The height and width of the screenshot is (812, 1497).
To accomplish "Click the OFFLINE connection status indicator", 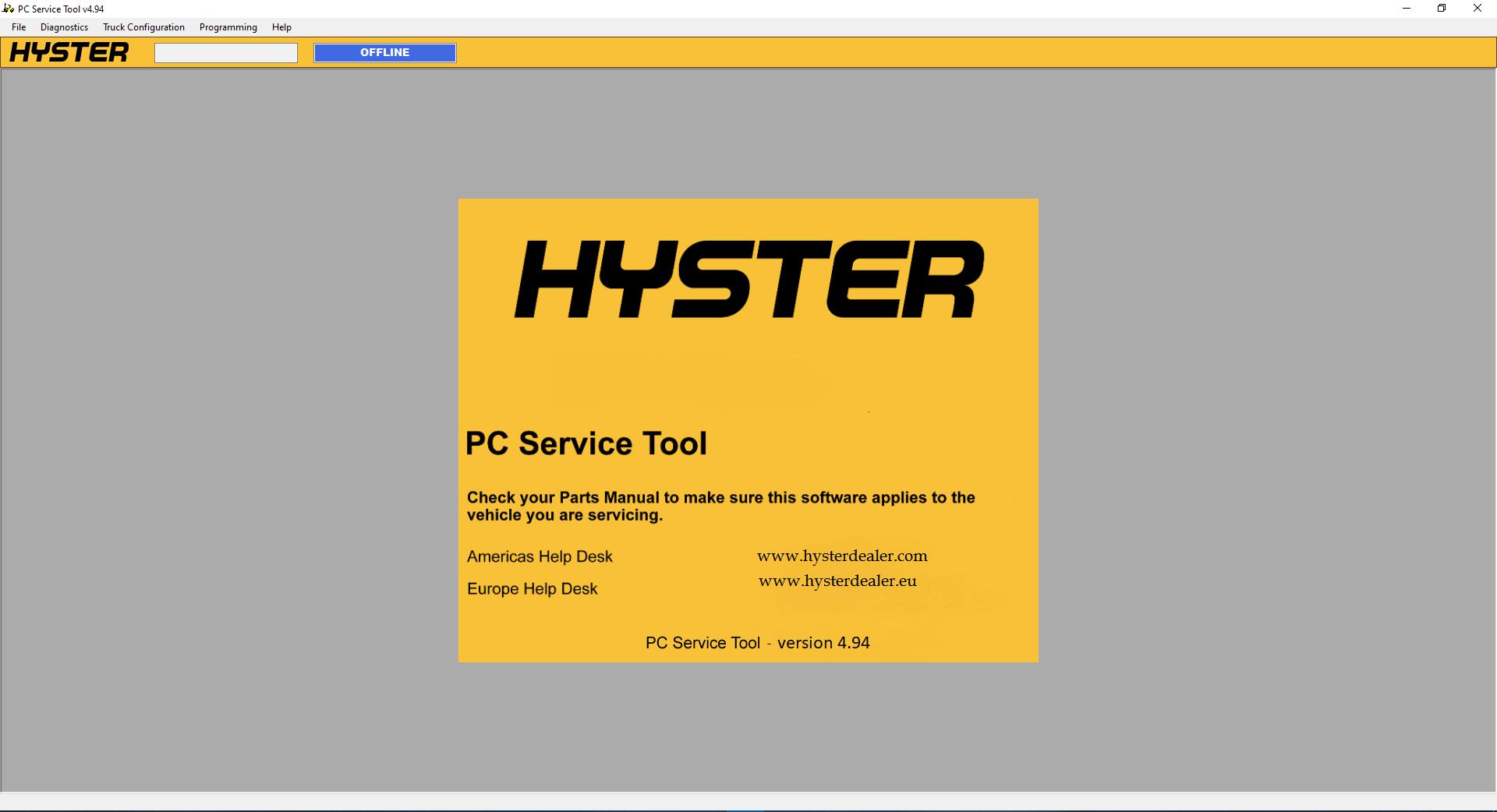I will click(x=384, y=52).
